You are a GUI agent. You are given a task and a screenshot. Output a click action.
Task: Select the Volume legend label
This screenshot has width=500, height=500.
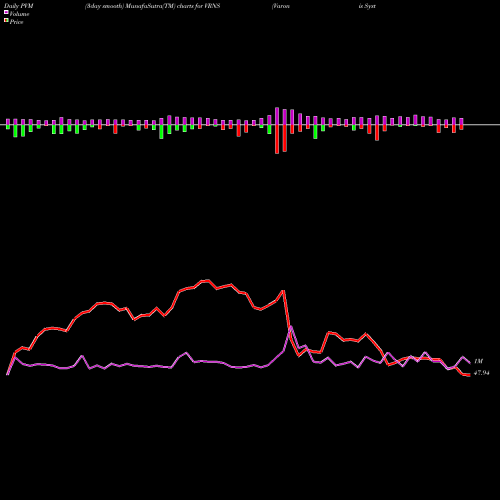click(19, 14)
